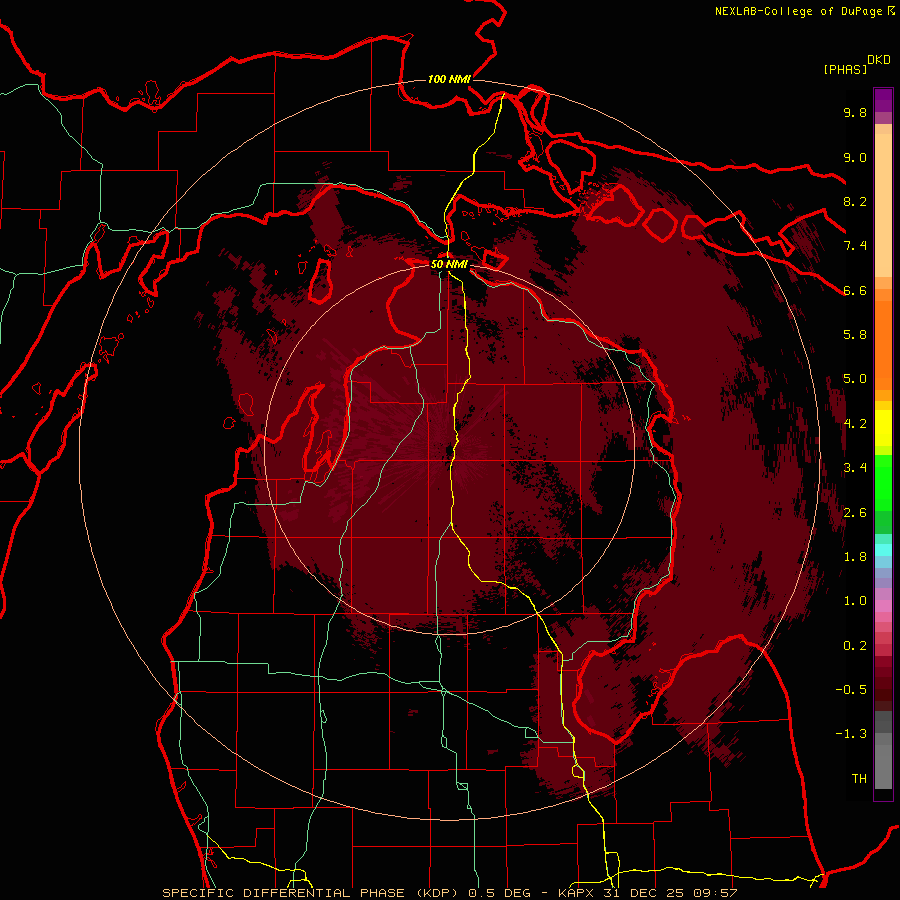Click the 6.6 legend value

click(855, 290)
